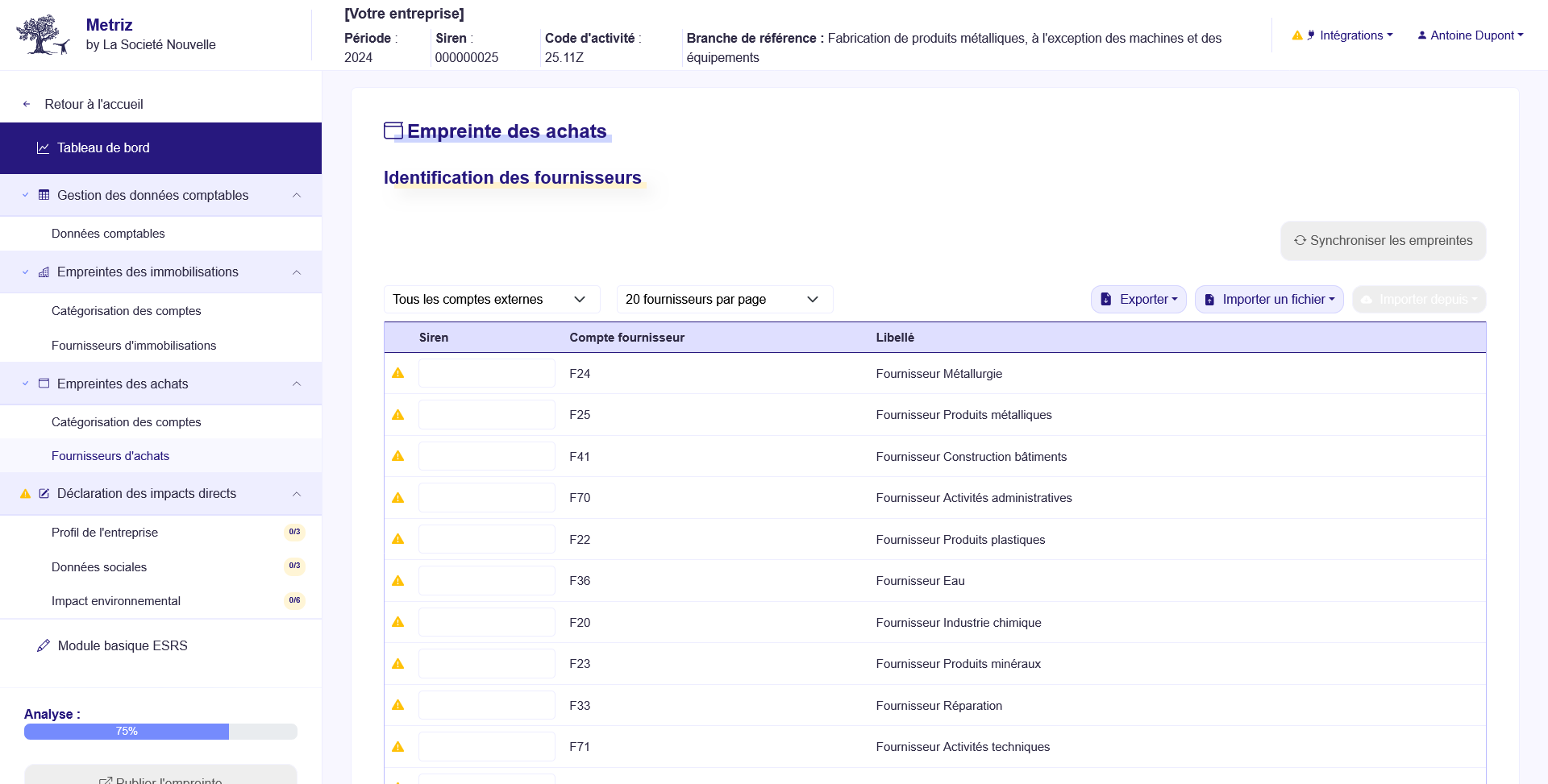Click the warning triangle beside Déclaration des impacts directs
Image resolution: width=1548 pixels, height=784 pixels.
coord(23,494)
